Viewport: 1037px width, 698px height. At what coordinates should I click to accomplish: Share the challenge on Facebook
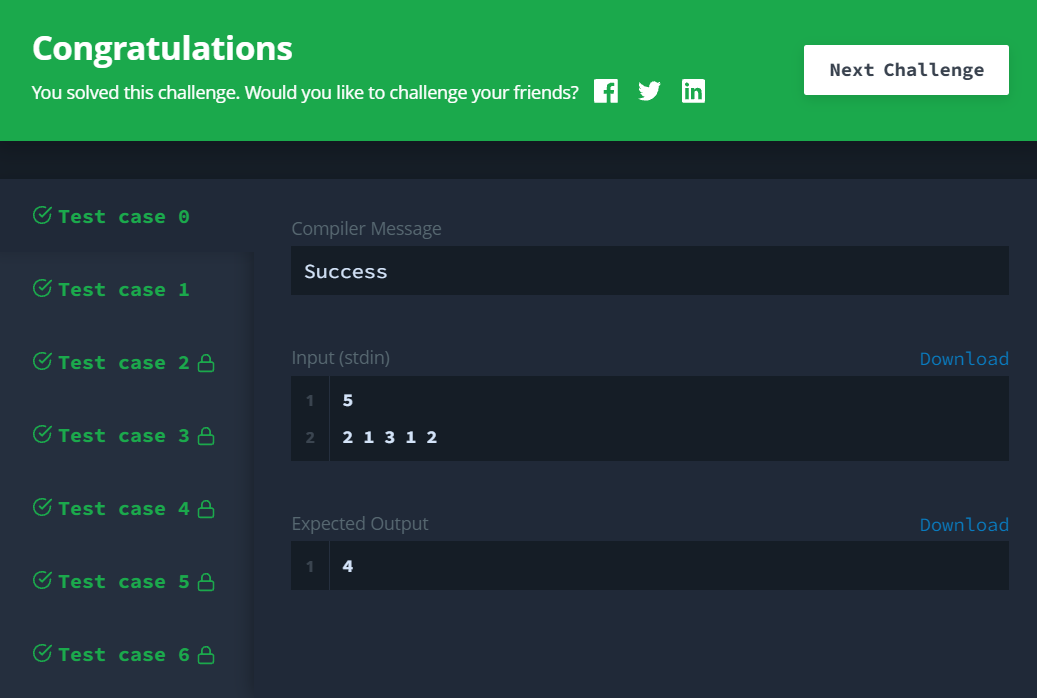pyautogui.click(x=606, y=91)
